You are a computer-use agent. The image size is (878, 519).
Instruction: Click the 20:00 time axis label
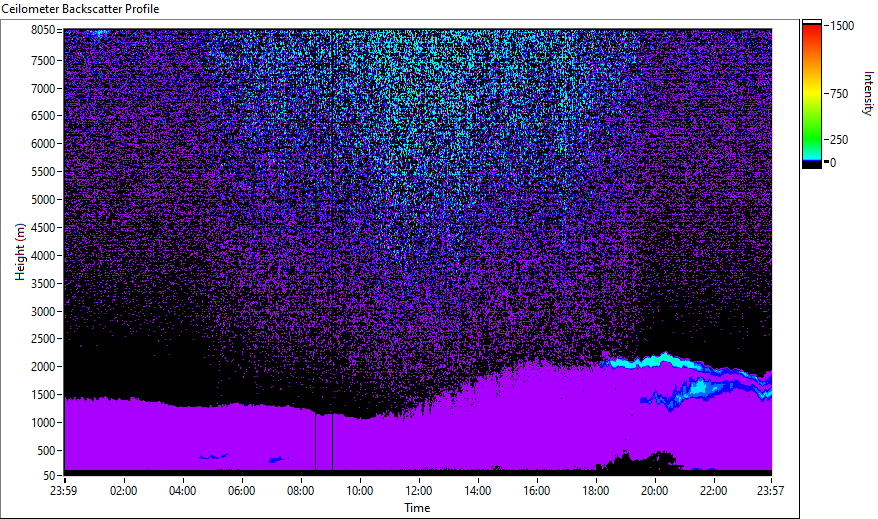click(x=655, y=491)
